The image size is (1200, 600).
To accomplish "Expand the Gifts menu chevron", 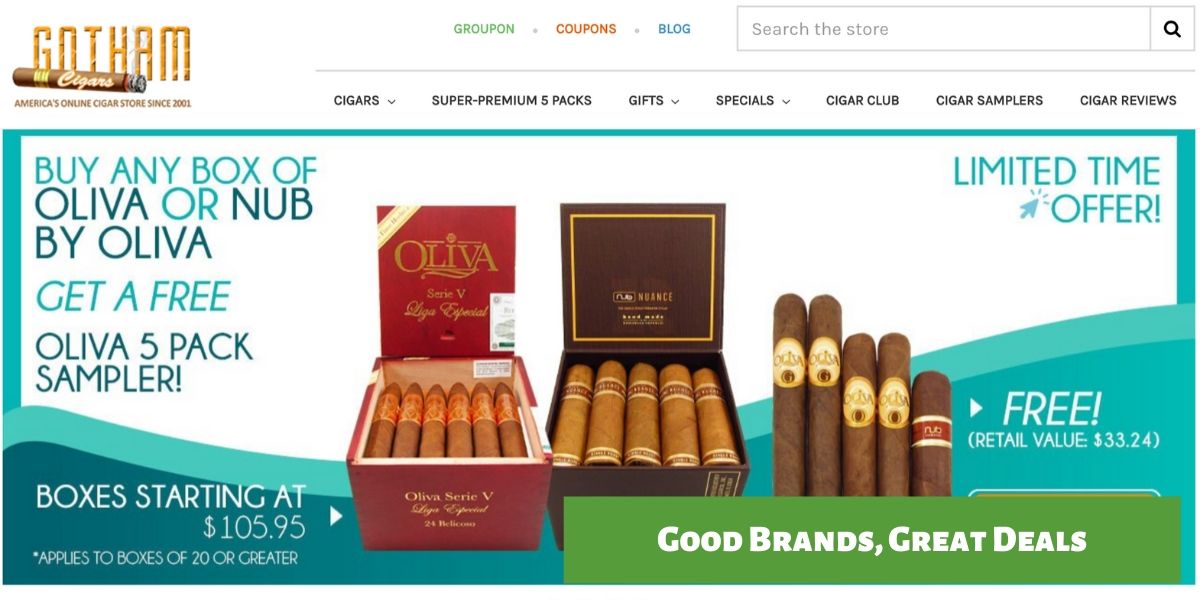I will tap(675, 101).
